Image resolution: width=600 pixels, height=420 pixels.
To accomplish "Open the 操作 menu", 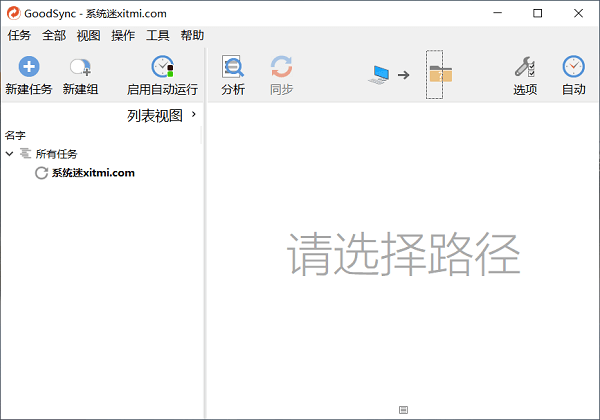I will coord(123,36).
